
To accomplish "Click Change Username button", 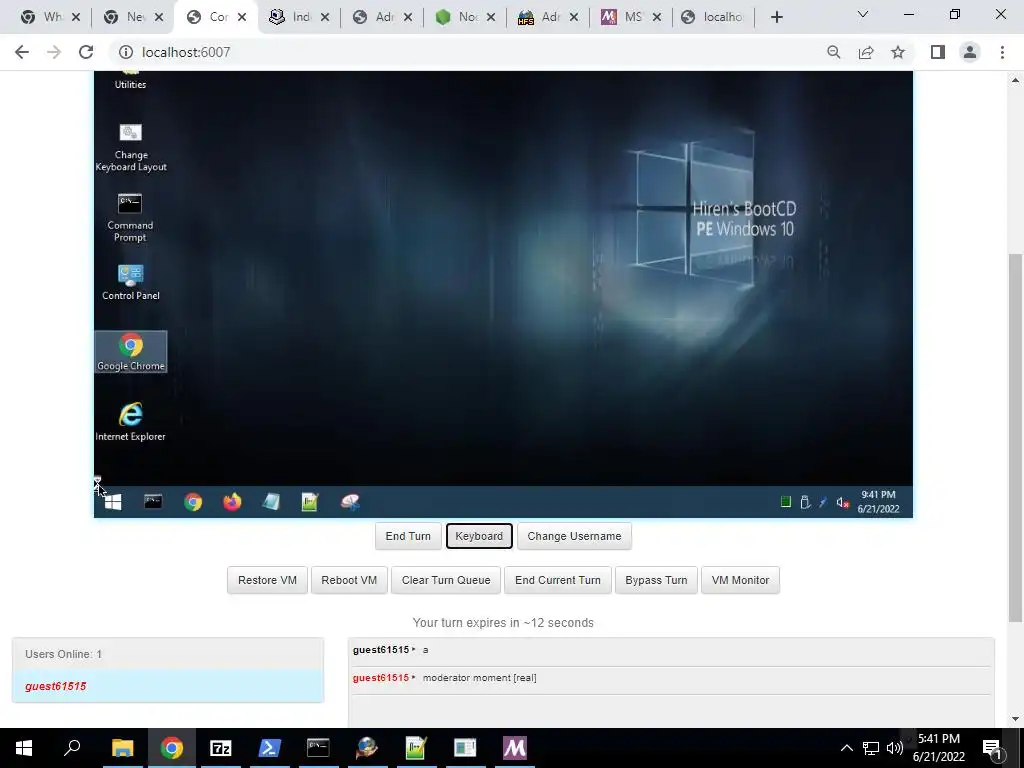I will click(x=574, y=536).
